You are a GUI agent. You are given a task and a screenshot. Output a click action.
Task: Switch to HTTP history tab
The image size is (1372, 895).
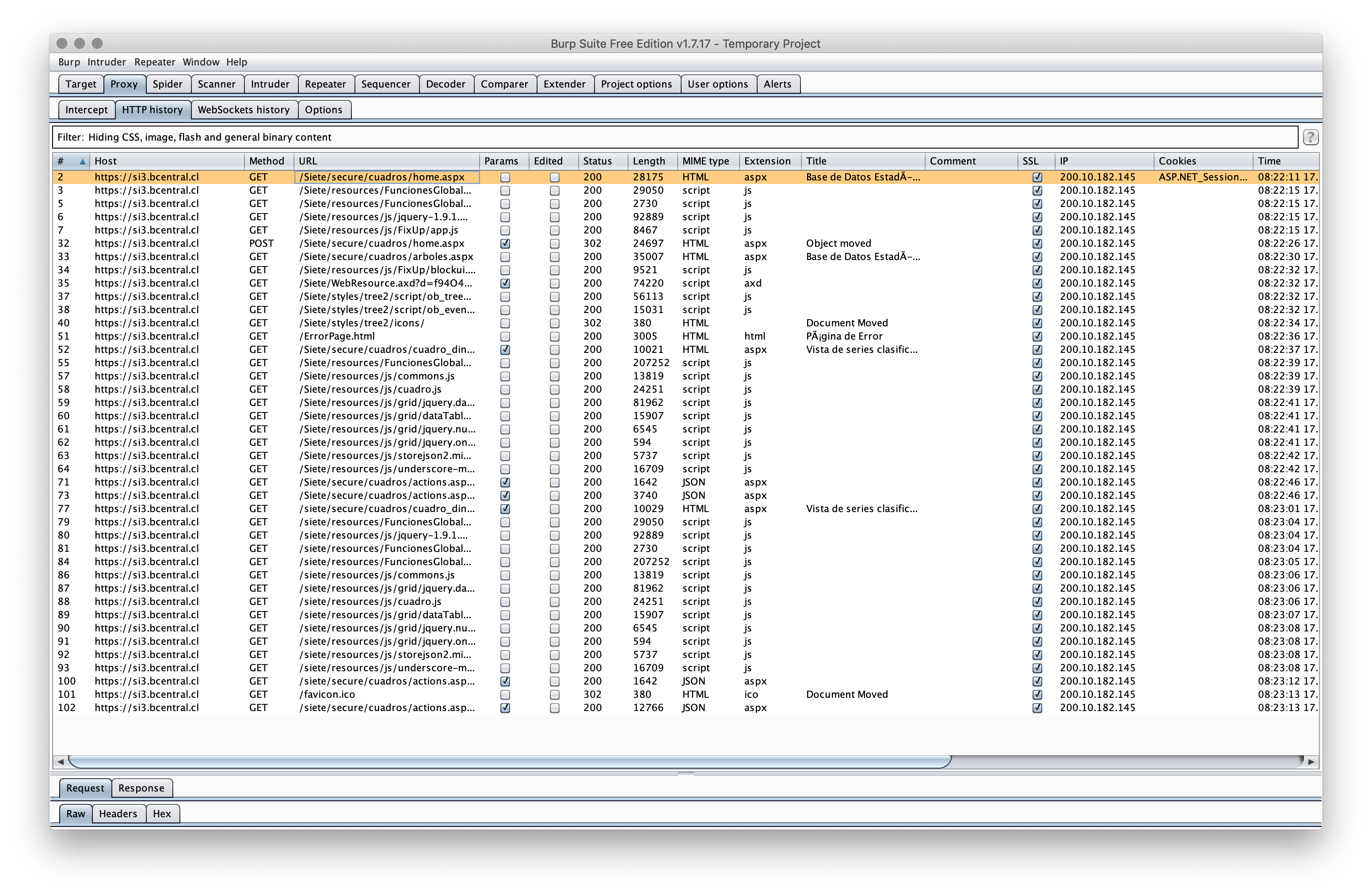(x=152, y=109)
